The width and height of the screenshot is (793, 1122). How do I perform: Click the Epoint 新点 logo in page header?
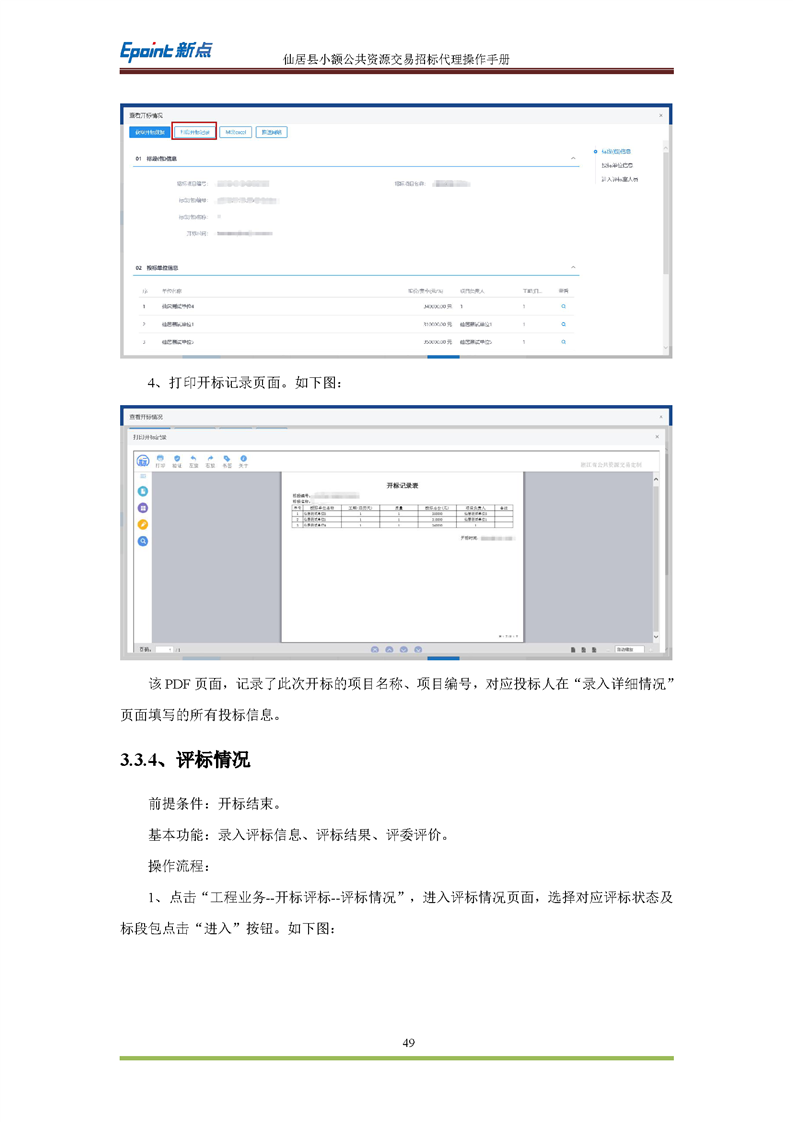166,51
